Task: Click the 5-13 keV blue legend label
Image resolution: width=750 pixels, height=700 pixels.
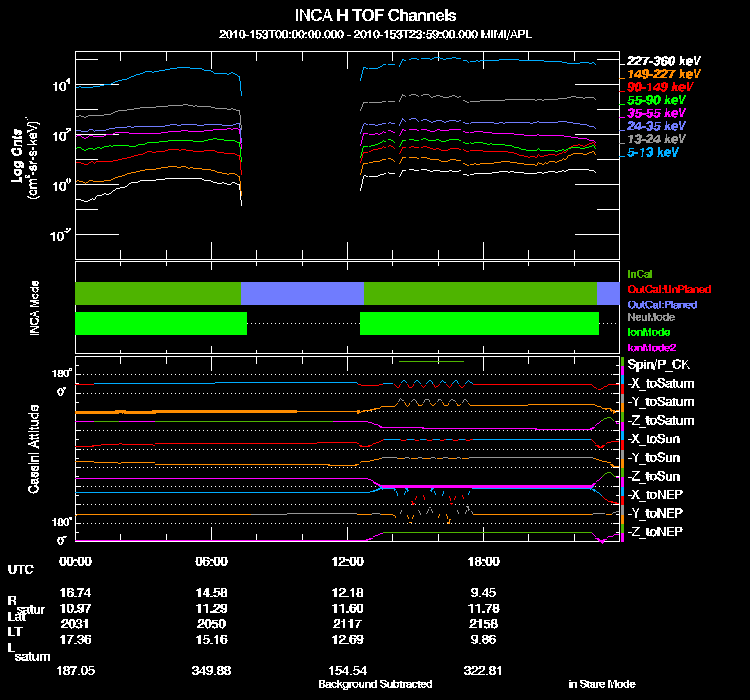Action: point(656,153)
